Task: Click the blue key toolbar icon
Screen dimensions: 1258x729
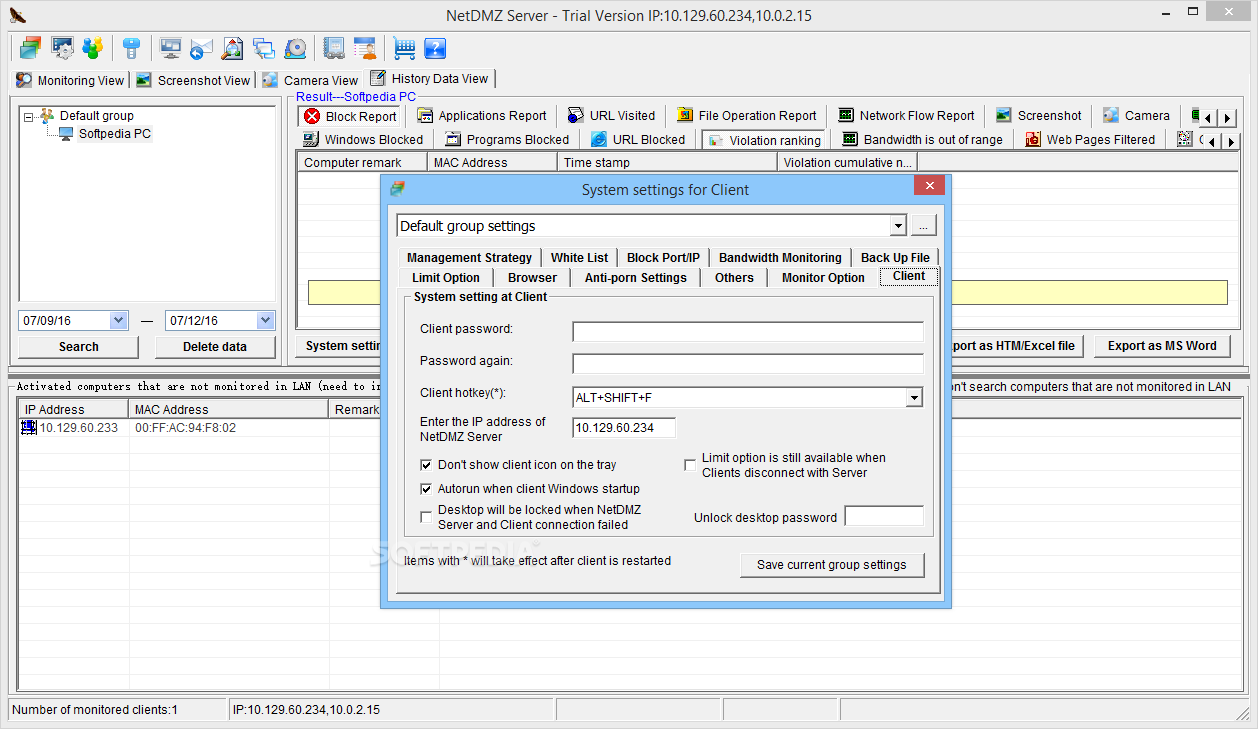Action: click(131, 47)
